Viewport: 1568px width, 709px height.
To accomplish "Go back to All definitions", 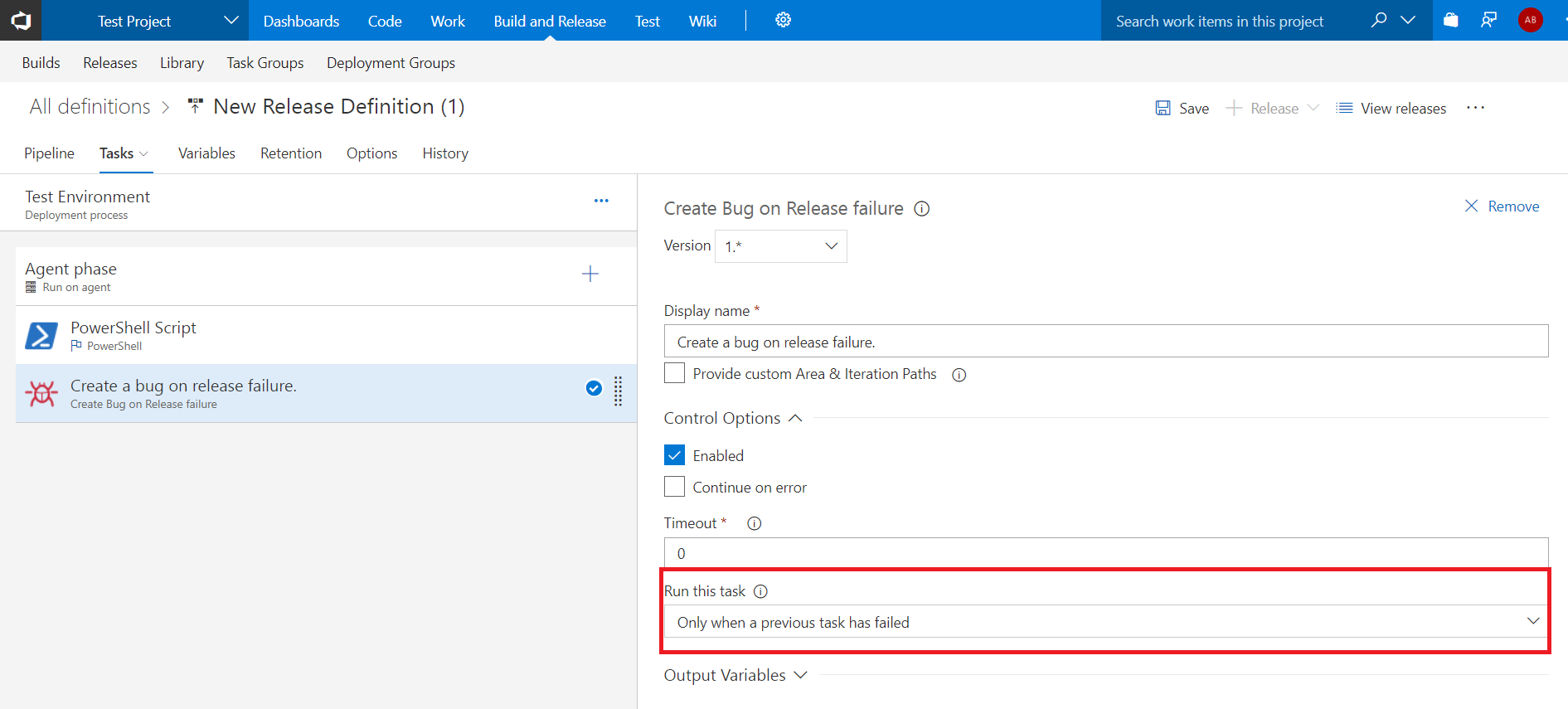I will 90,106.
